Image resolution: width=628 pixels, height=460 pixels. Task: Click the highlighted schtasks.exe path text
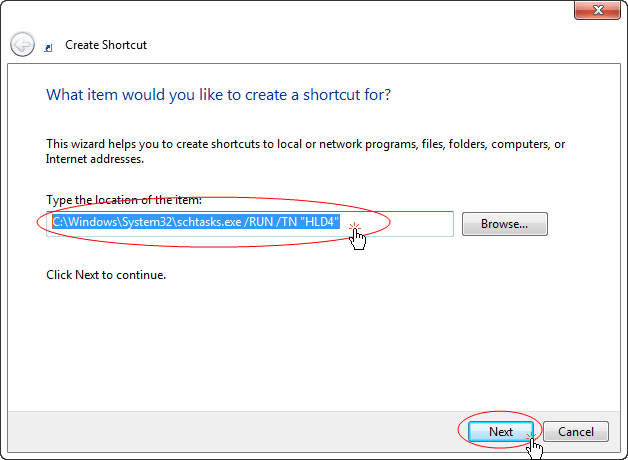click(x=196, y=221)
